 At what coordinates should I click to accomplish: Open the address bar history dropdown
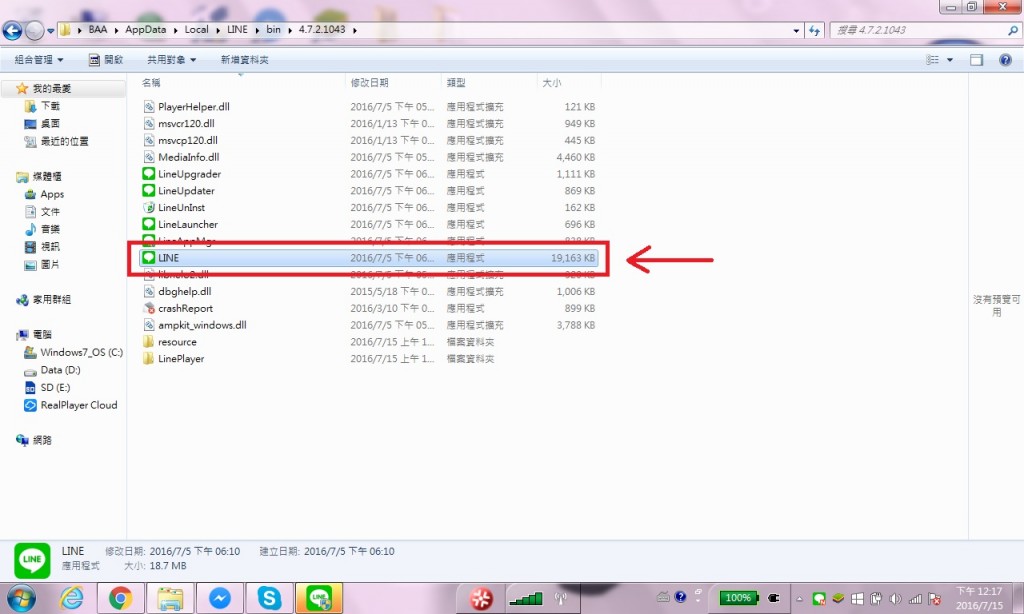[795, 30]
